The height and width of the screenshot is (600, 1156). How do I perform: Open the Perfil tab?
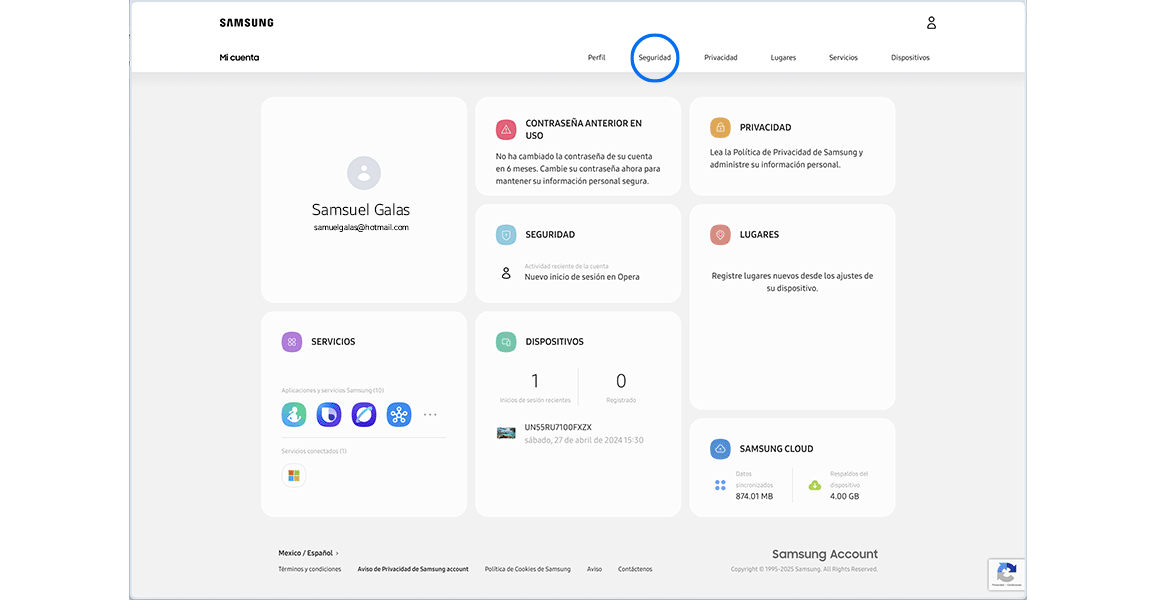point(596,57)
